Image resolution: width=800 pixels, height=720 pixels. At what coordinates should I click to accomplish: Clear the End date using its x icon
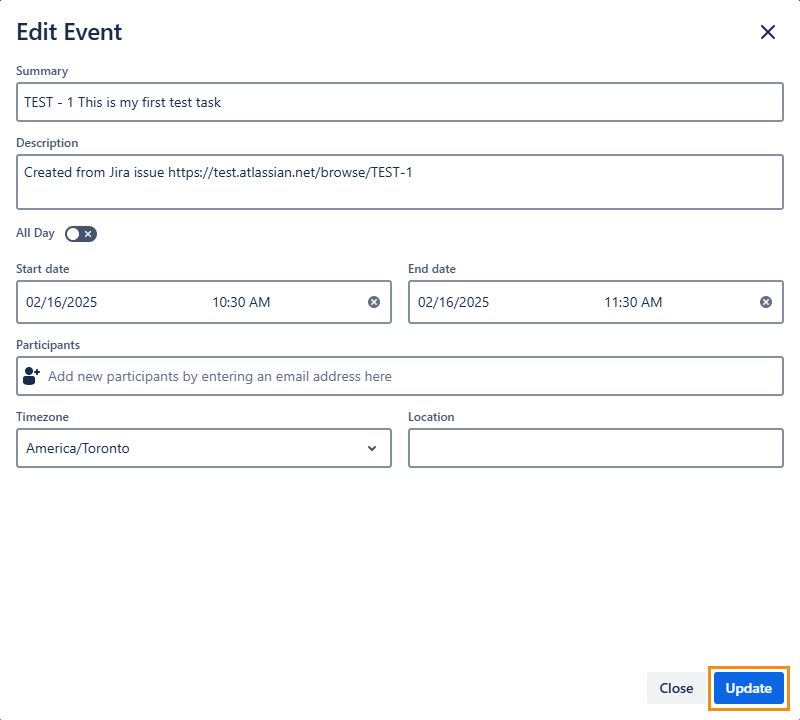766,302
